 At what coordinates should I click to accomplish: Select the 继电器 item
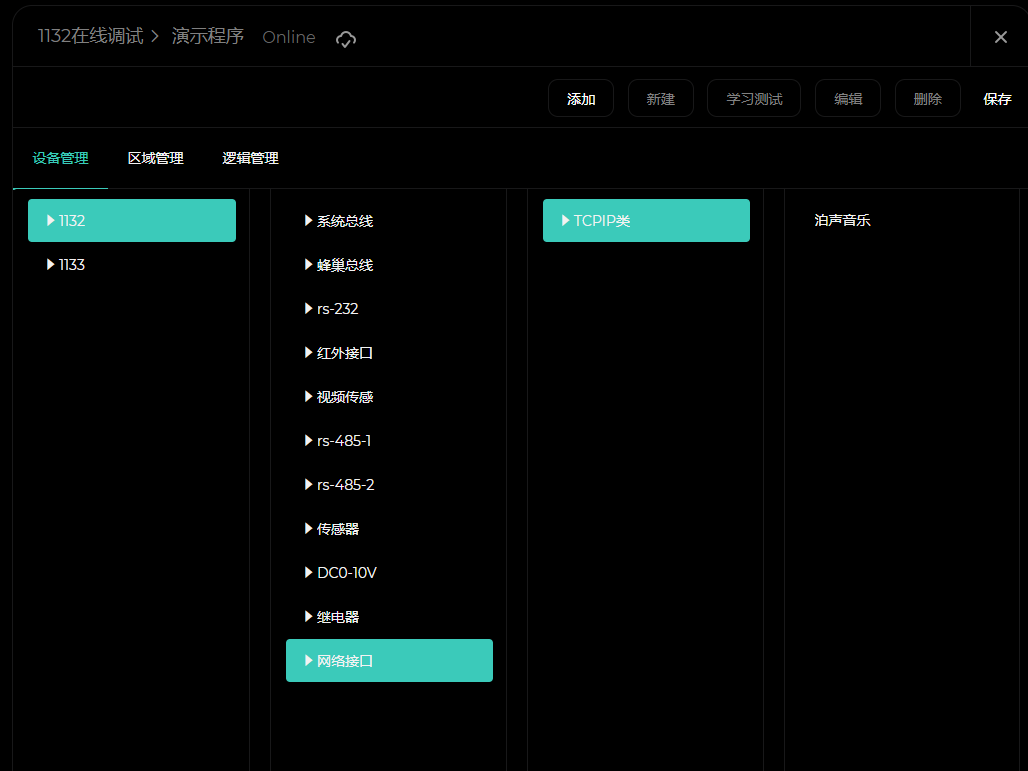coord(389,616)
